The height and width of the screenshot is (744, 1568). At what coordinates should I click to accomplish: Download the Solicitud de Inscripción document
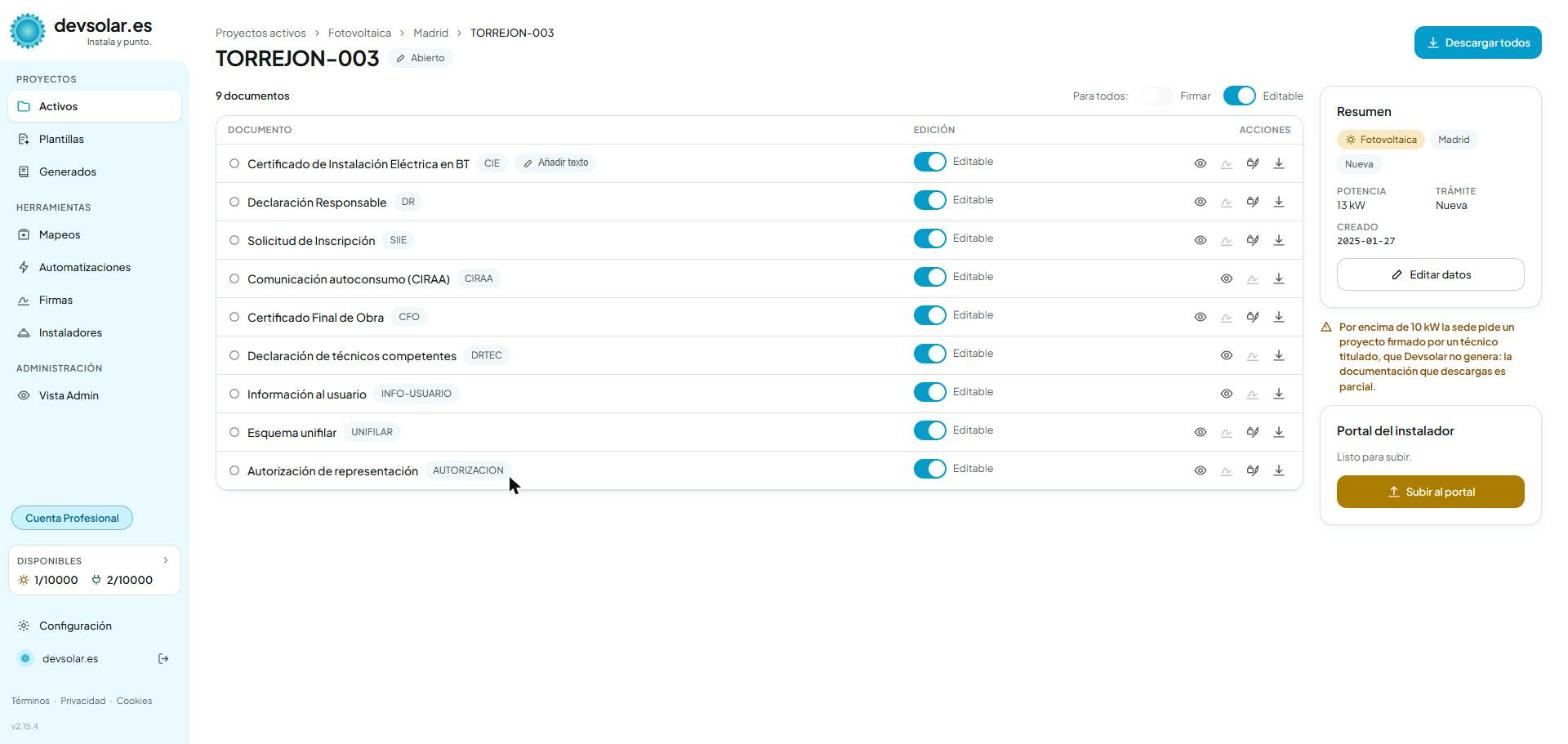coord(1278,240)
